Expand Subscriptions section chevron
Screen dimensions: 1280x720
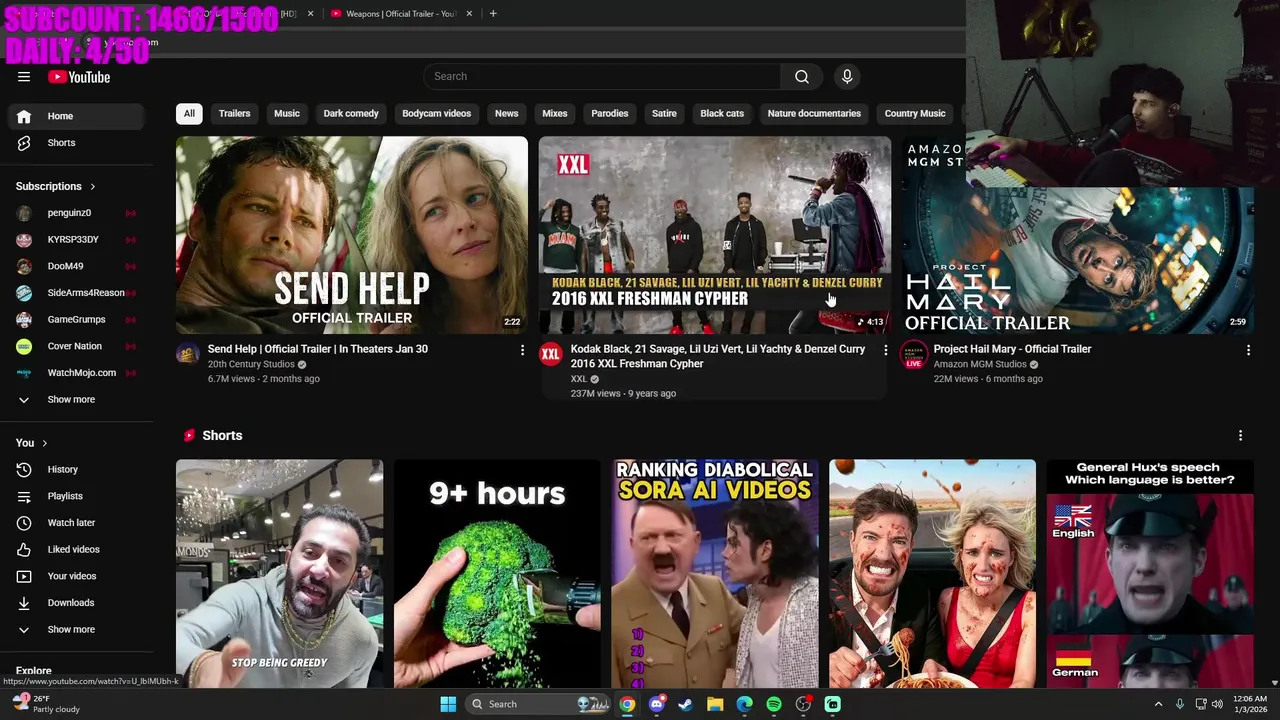(x=93, y=186)
